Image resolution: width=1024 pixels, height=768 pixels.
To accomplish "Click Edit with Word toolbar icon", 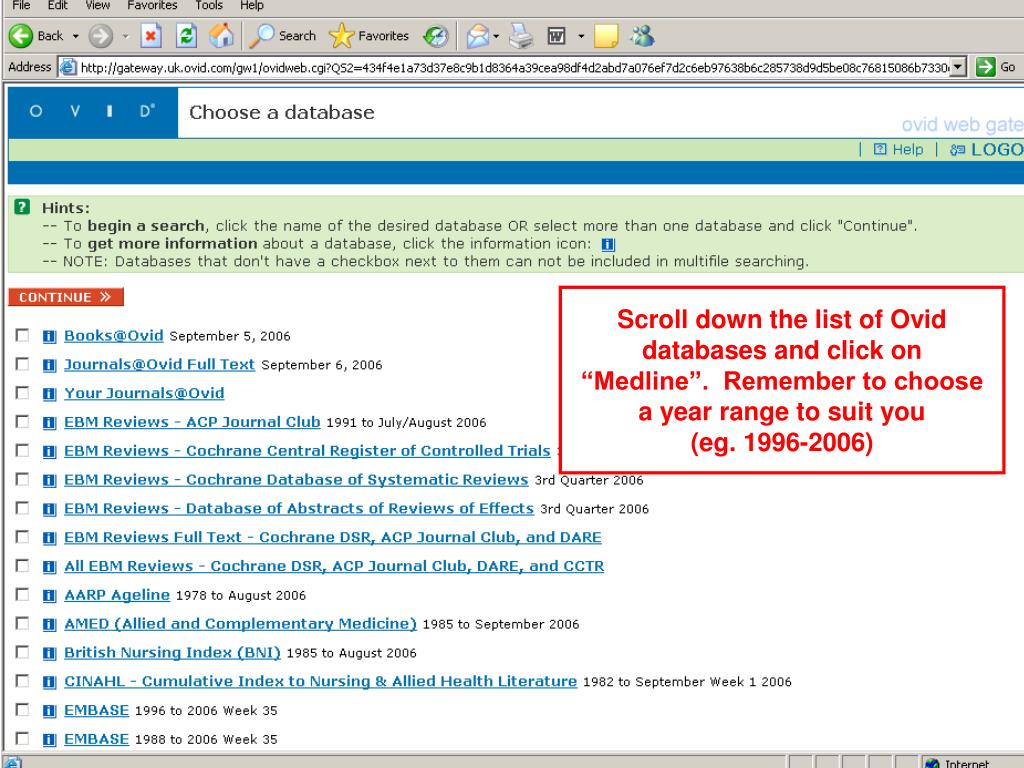I will coord(556,36).
